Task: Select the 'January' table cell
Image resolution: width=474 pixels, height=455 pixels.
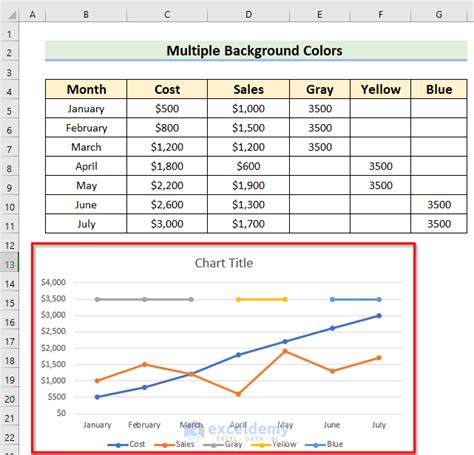Action: [86, 108]
